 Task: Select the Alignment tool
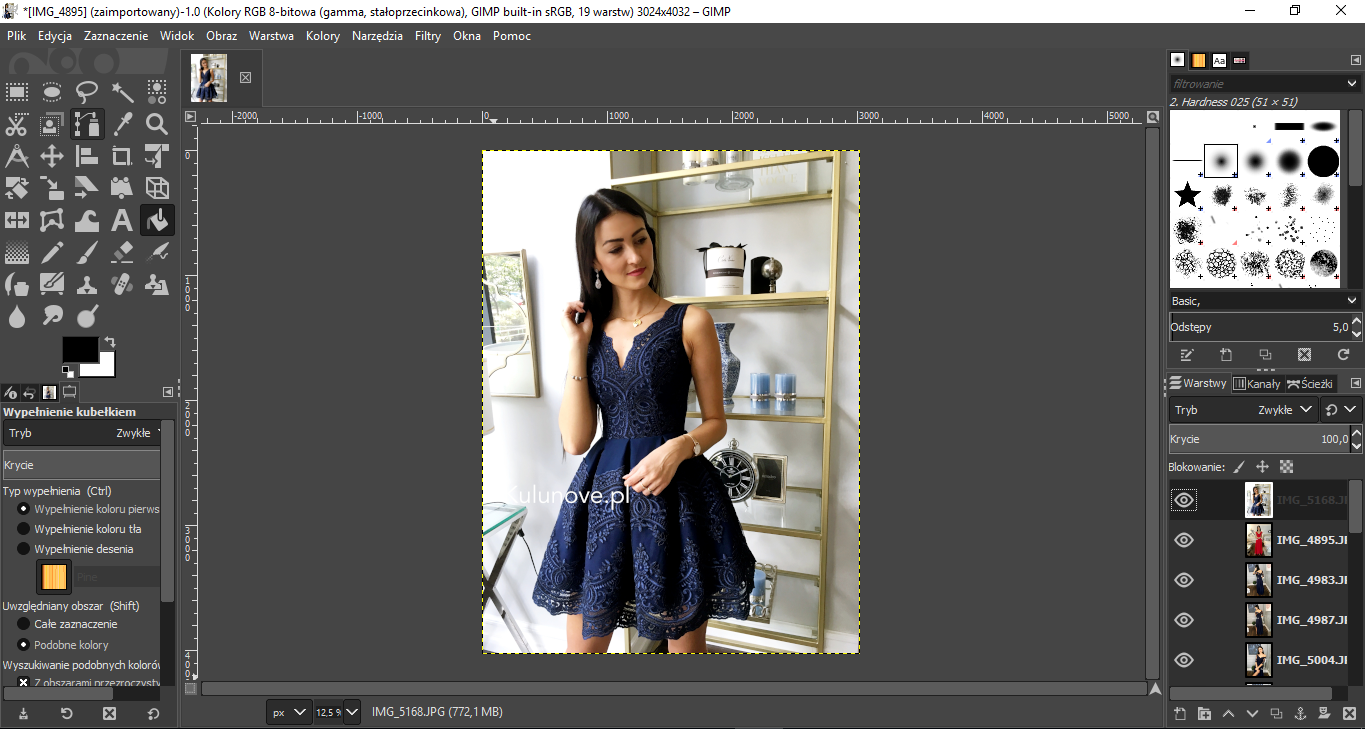click(87, 157)
